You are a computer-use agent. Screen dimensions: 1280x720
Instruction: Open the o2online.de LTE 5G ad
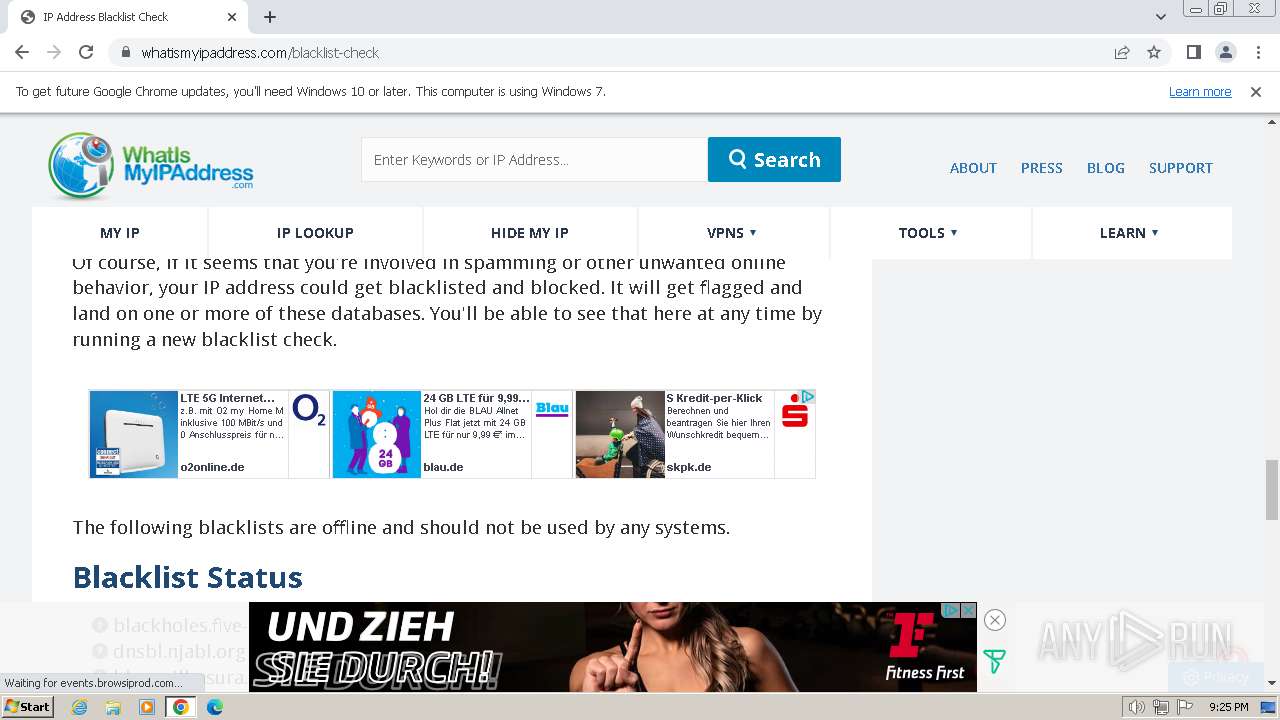point(208,434)
